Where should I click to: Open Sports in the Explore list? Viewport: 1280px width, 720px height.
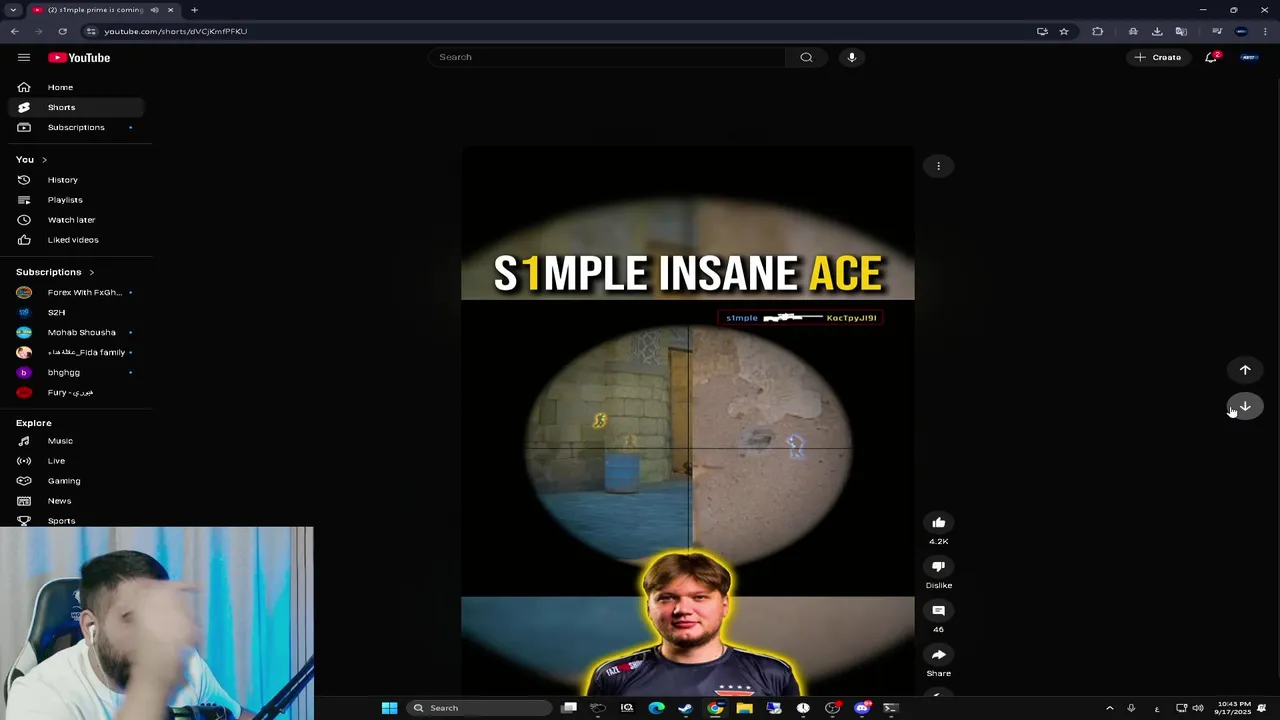[76, 520]
